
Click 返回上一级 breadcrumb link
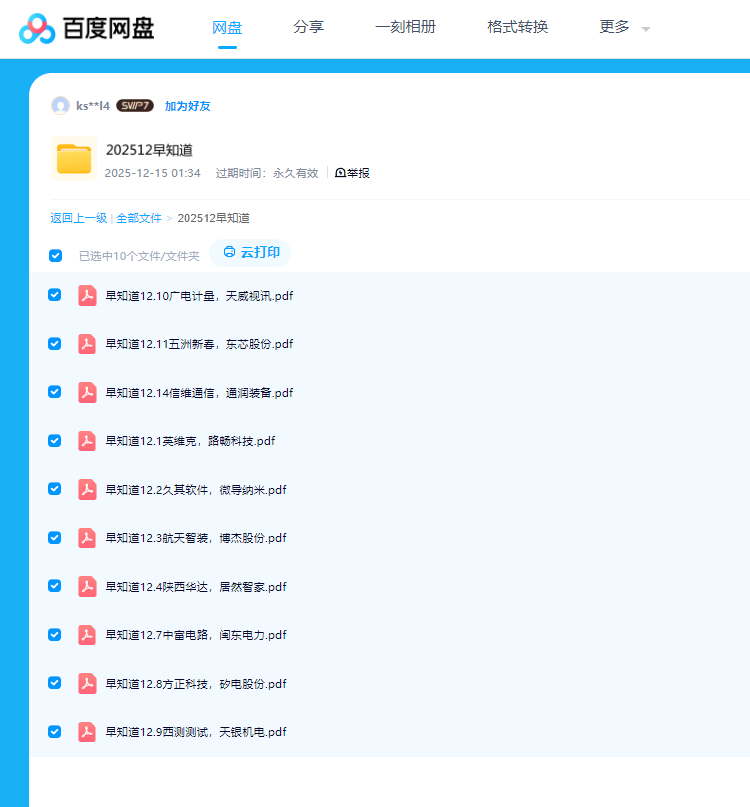click(x=78, y=218)
